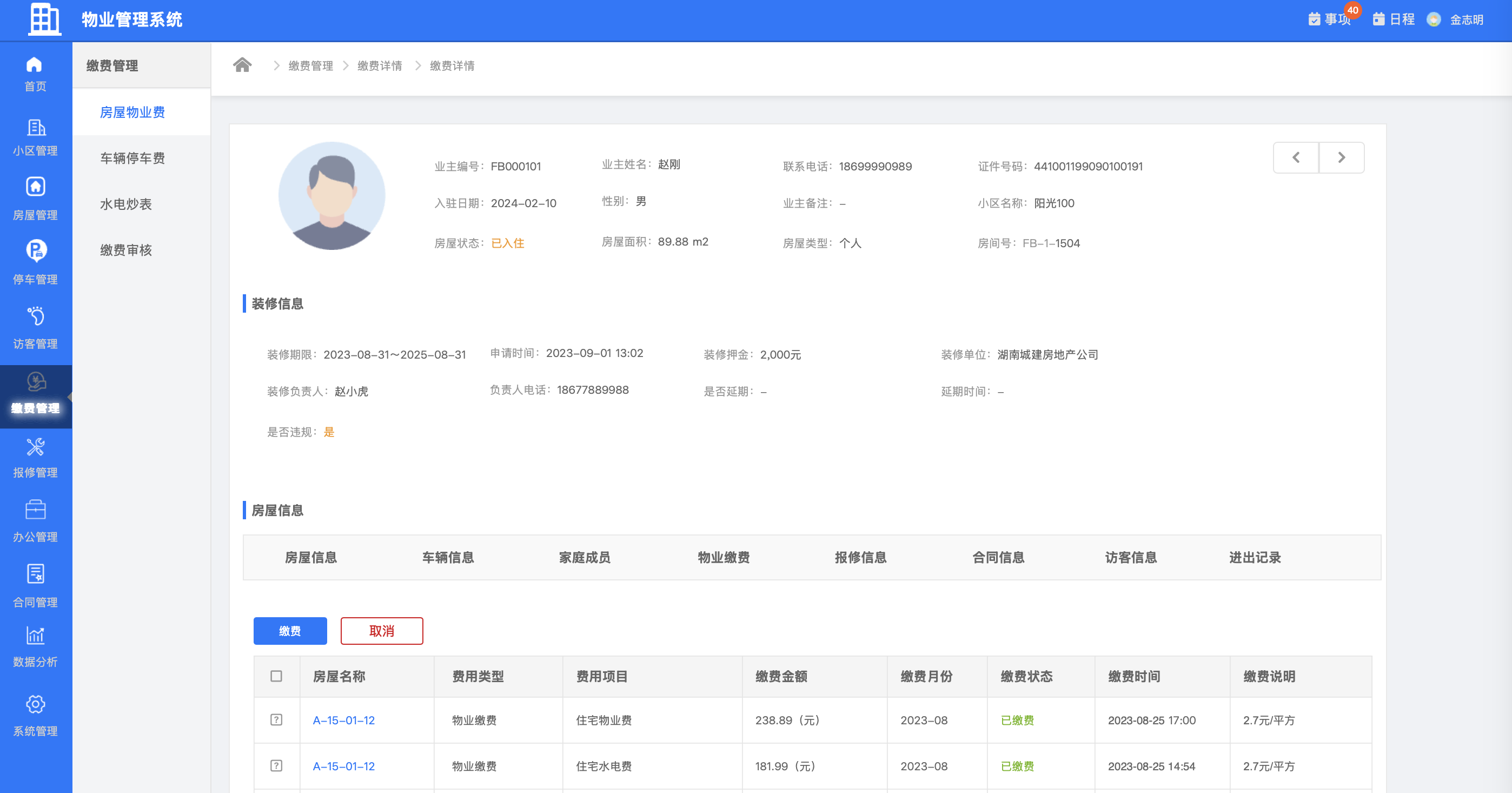Open 房屋管理 in the sidebar
This screenshot has height=793, width=1512.
(35, 200)
